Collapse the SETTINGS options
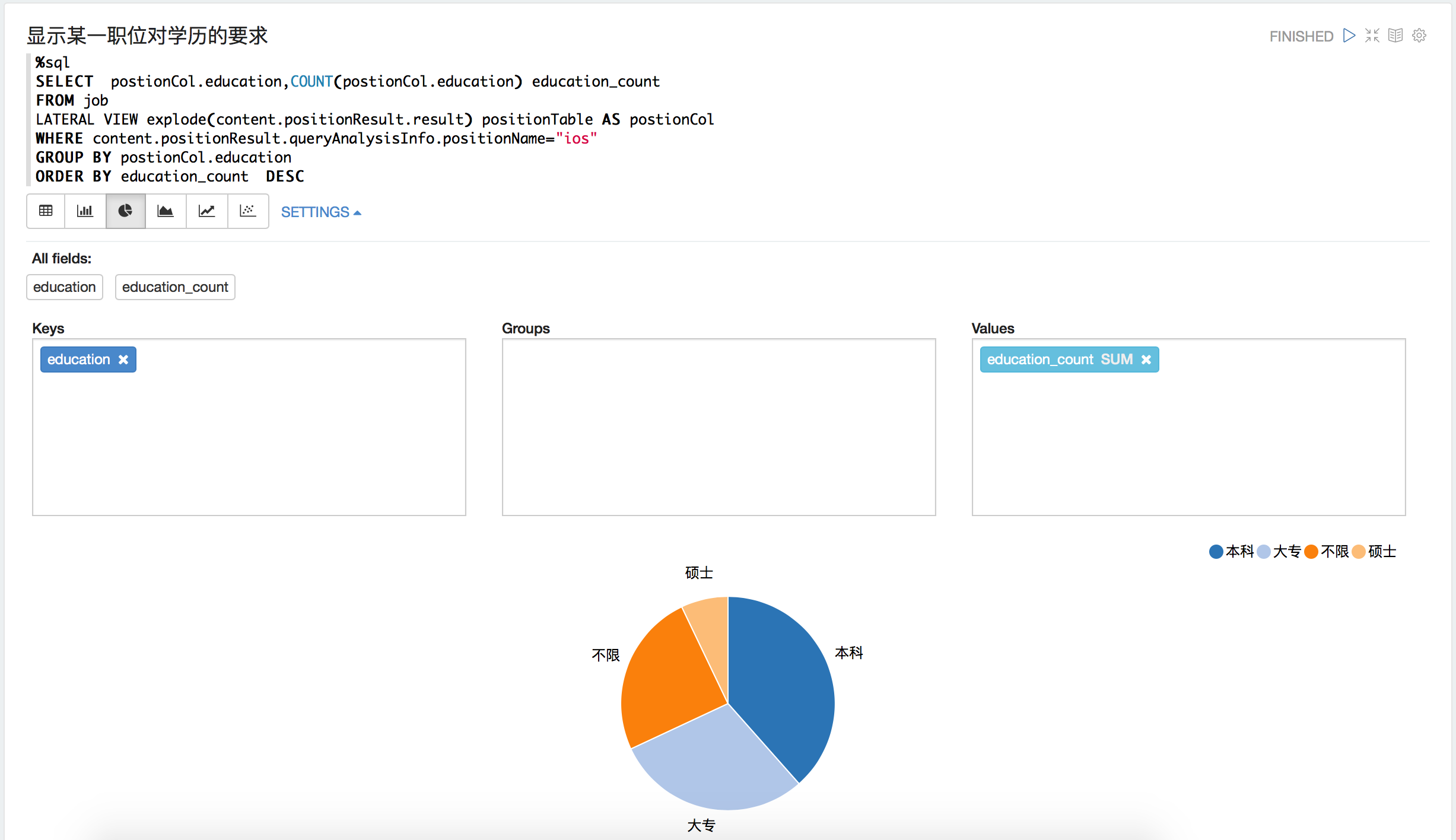 pyautogui.click(x=319, y=211)
